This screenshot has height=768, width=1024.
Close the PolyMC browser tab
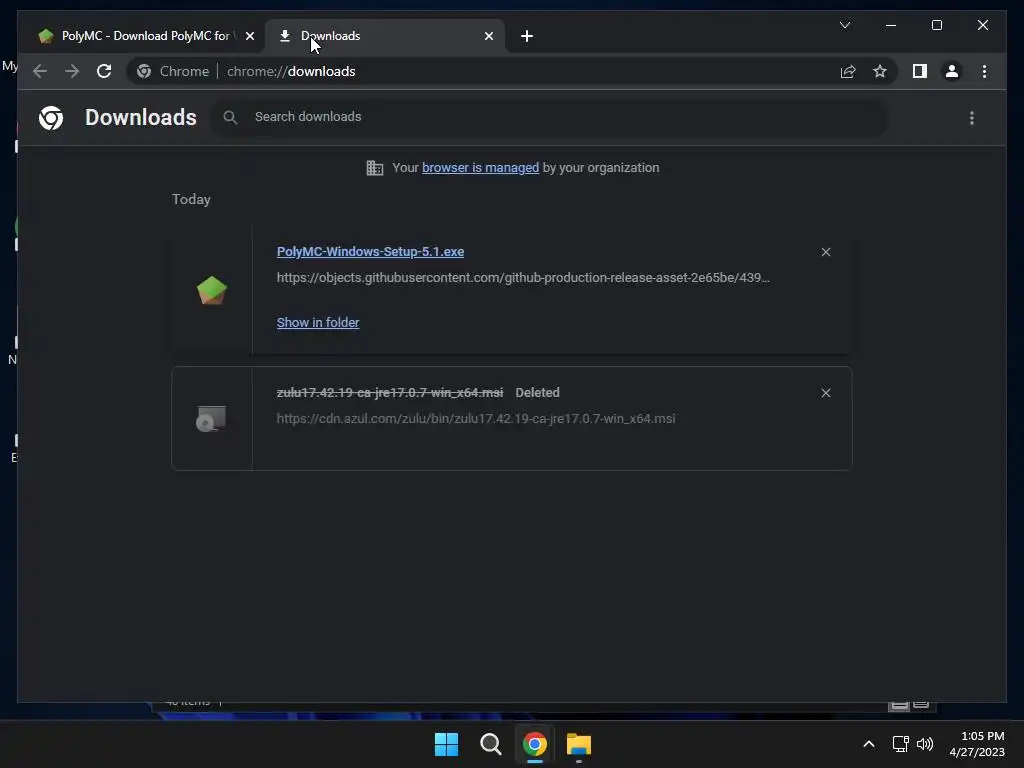(249, 36)
